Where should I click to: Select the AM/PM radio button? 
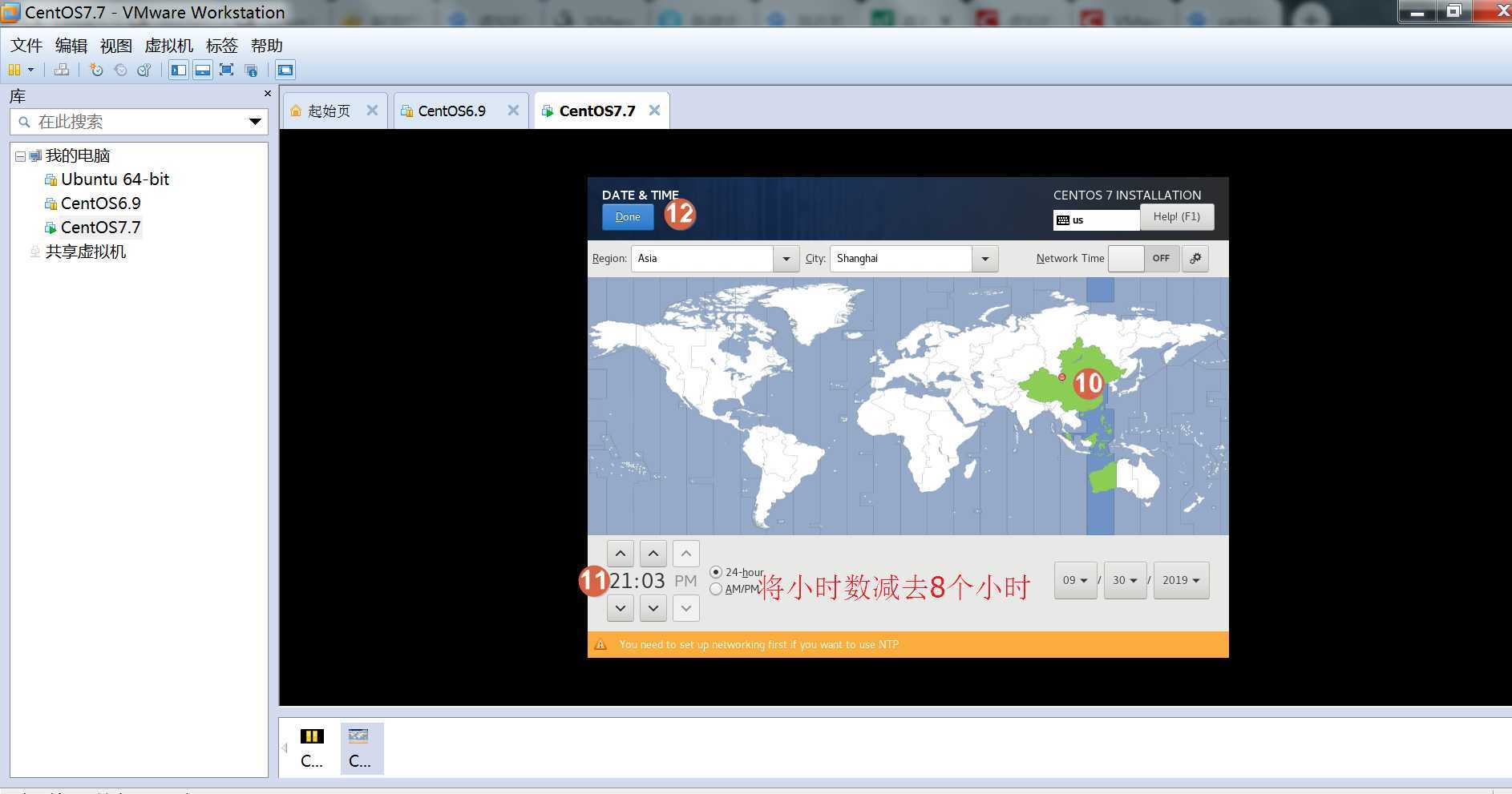click(716, 589)
